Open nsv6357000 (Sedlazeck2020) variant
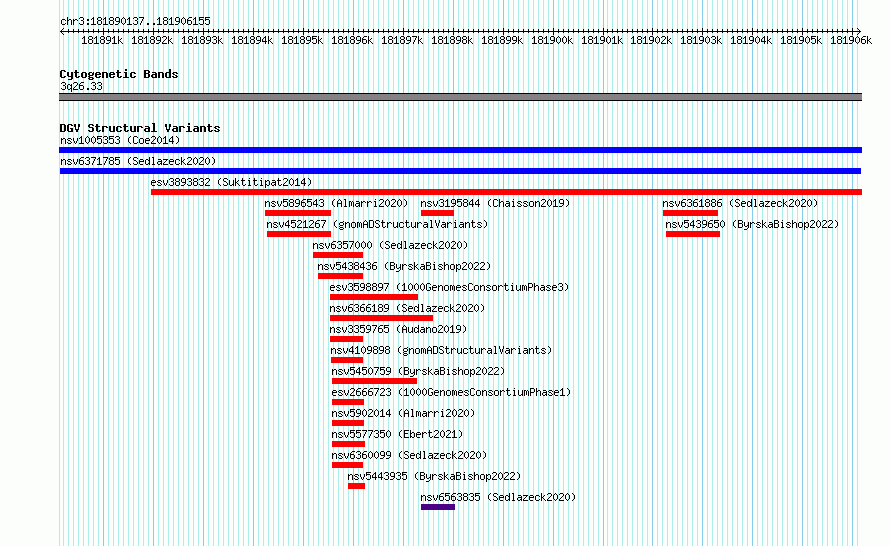890x546 pixels. (391, 245)
